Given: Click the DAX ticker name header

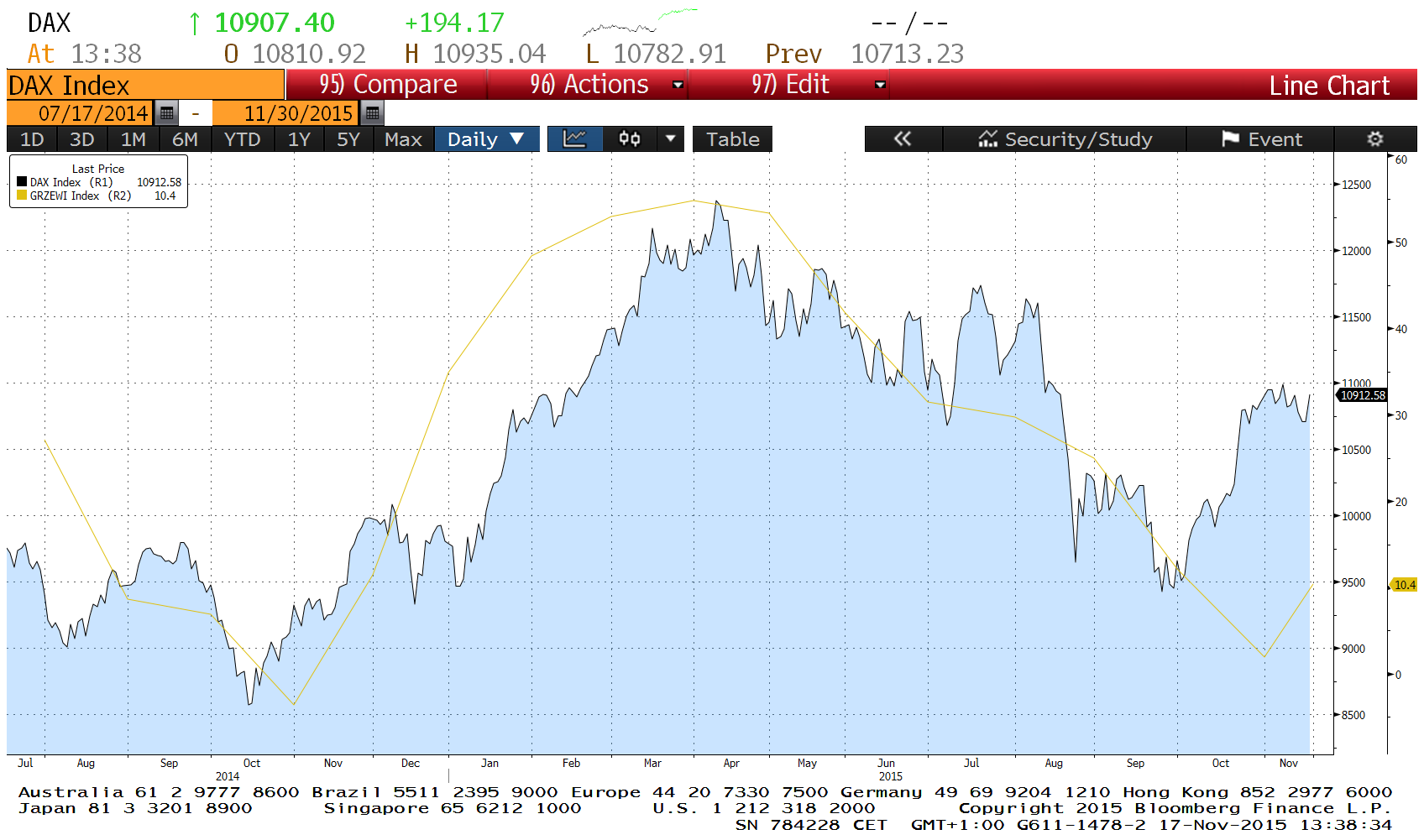Looking at the screenshot, I should (x=50, y=23).
